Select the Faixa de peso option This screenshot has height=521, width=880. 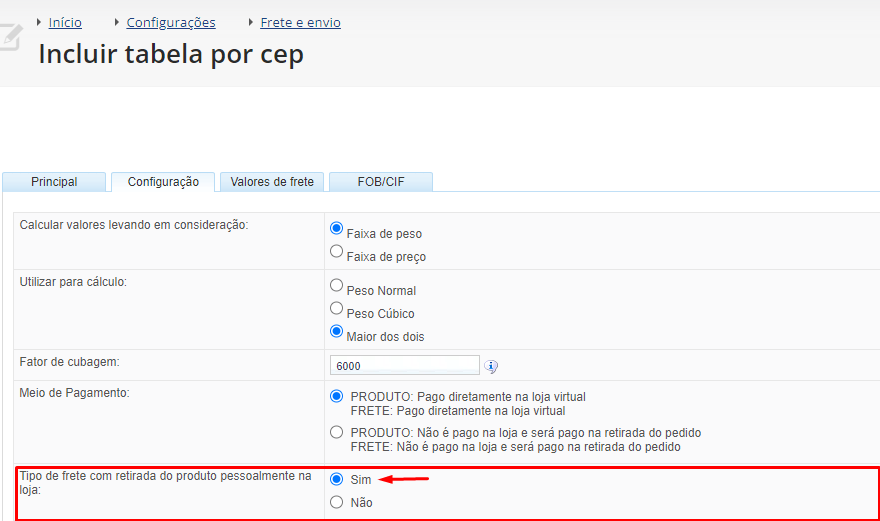point(336,228)
